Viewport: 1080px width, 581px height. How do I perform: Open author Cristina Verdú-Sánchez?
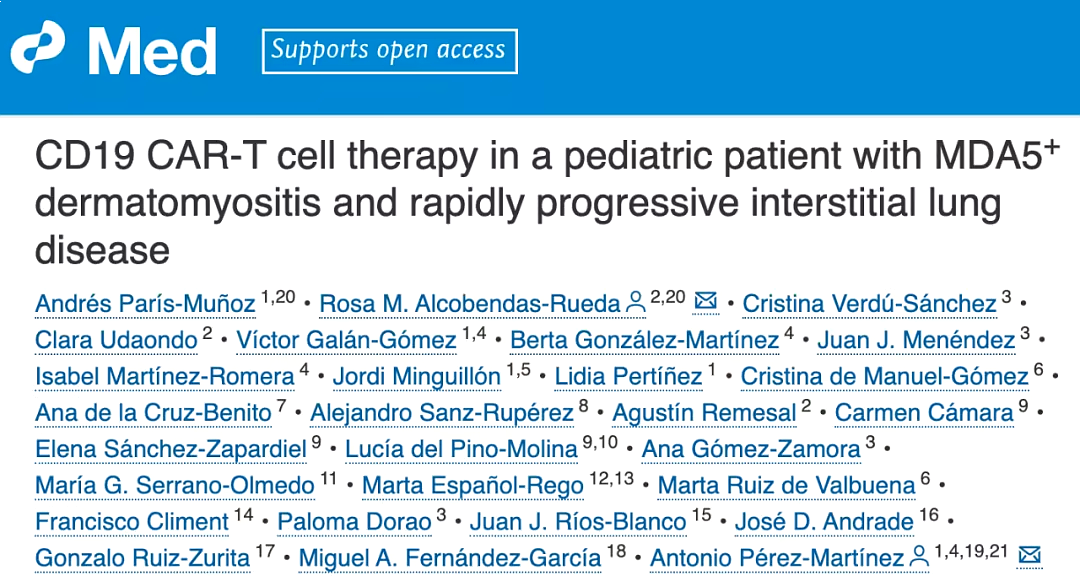(x=869, y=304)
